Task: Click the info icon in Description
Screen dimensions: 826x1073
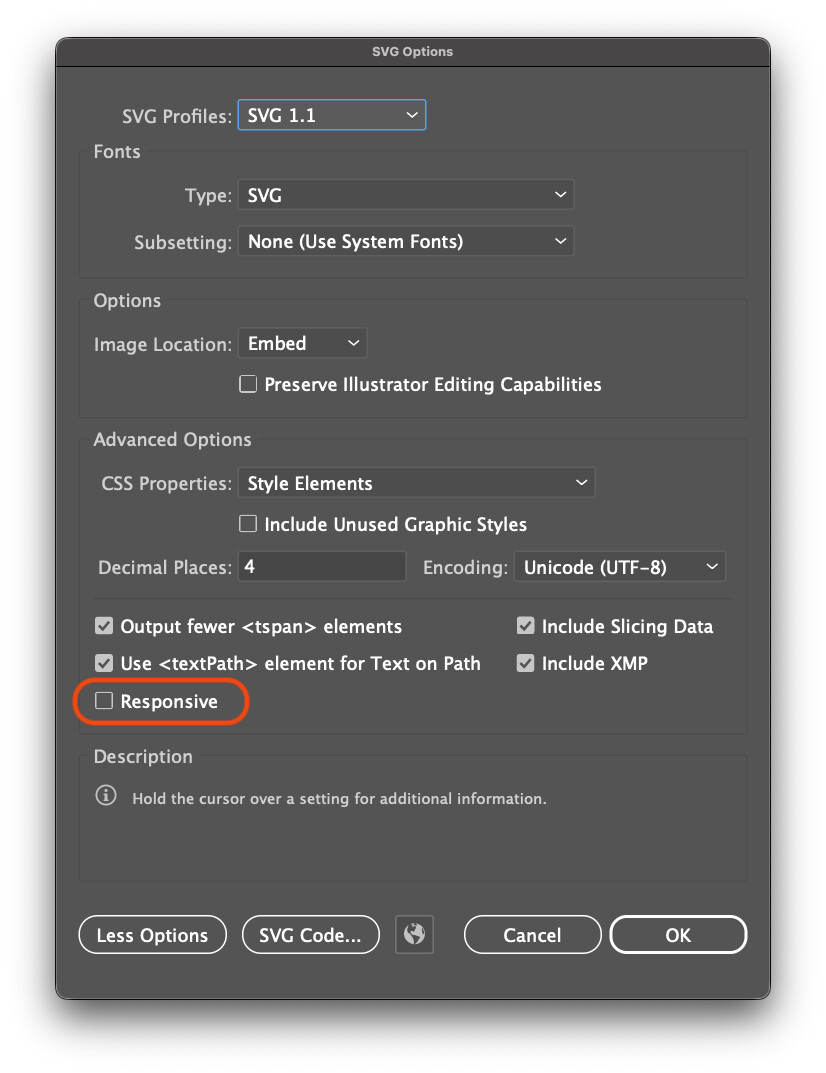Action: [106, 796]
